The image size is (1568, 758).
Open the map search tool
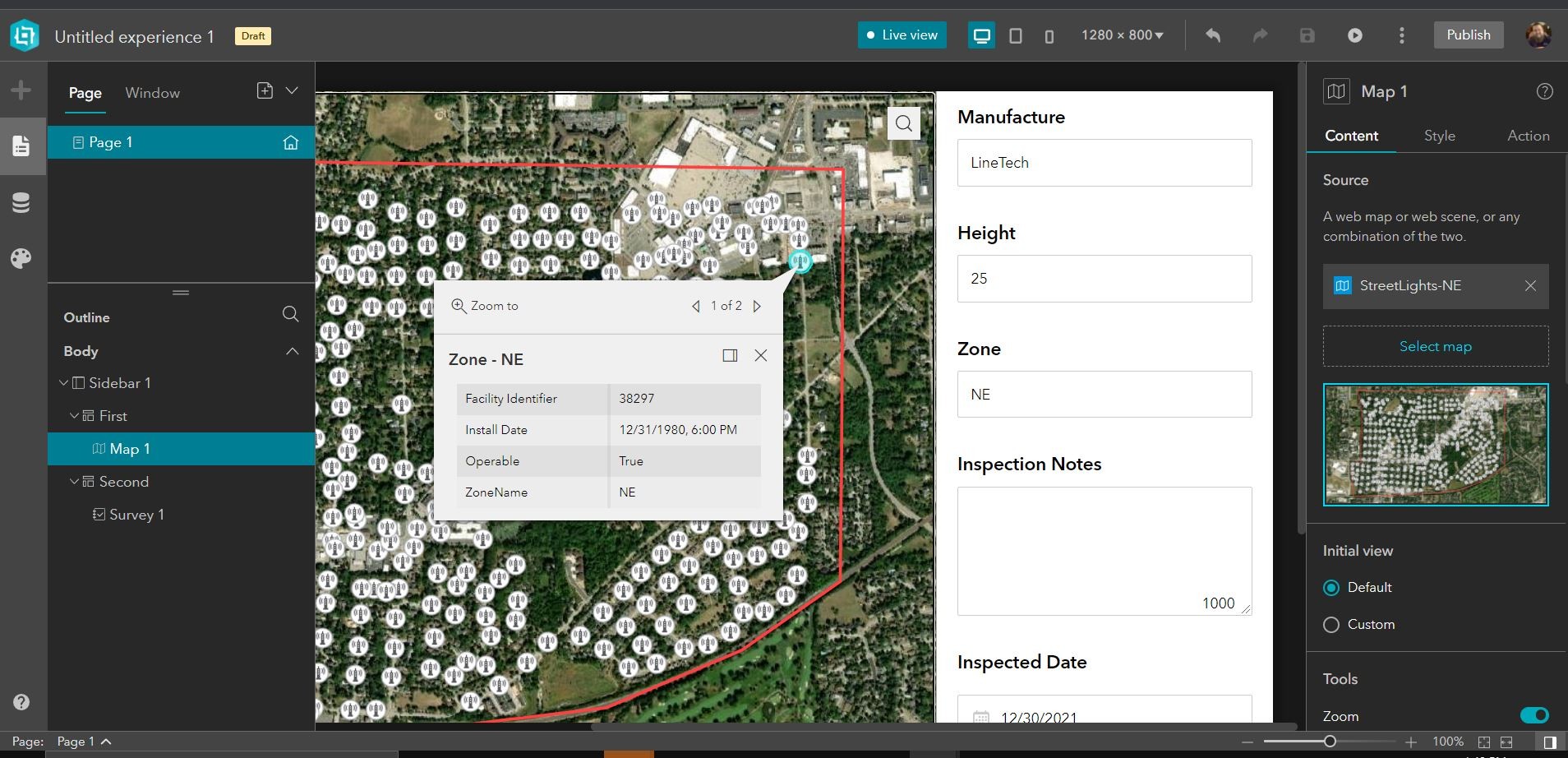point(904,123)
